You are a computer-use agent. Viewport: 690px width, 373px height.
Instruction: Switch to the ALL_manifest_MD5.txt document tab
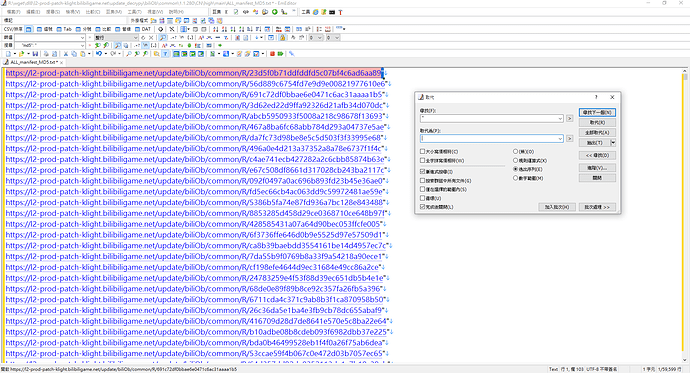tap(32, 62)
